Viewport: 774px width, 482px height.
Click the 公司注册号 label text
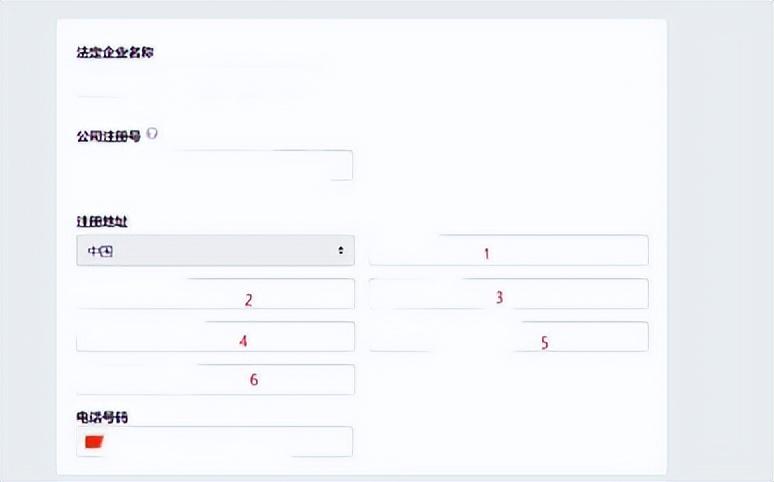[109, 136]
